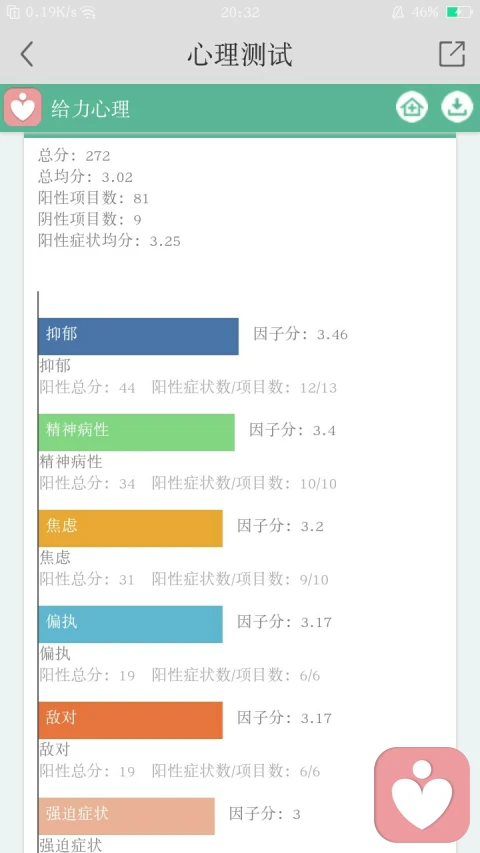Tap the 阳性症状均分: 3.25 line

pos(109,240)
